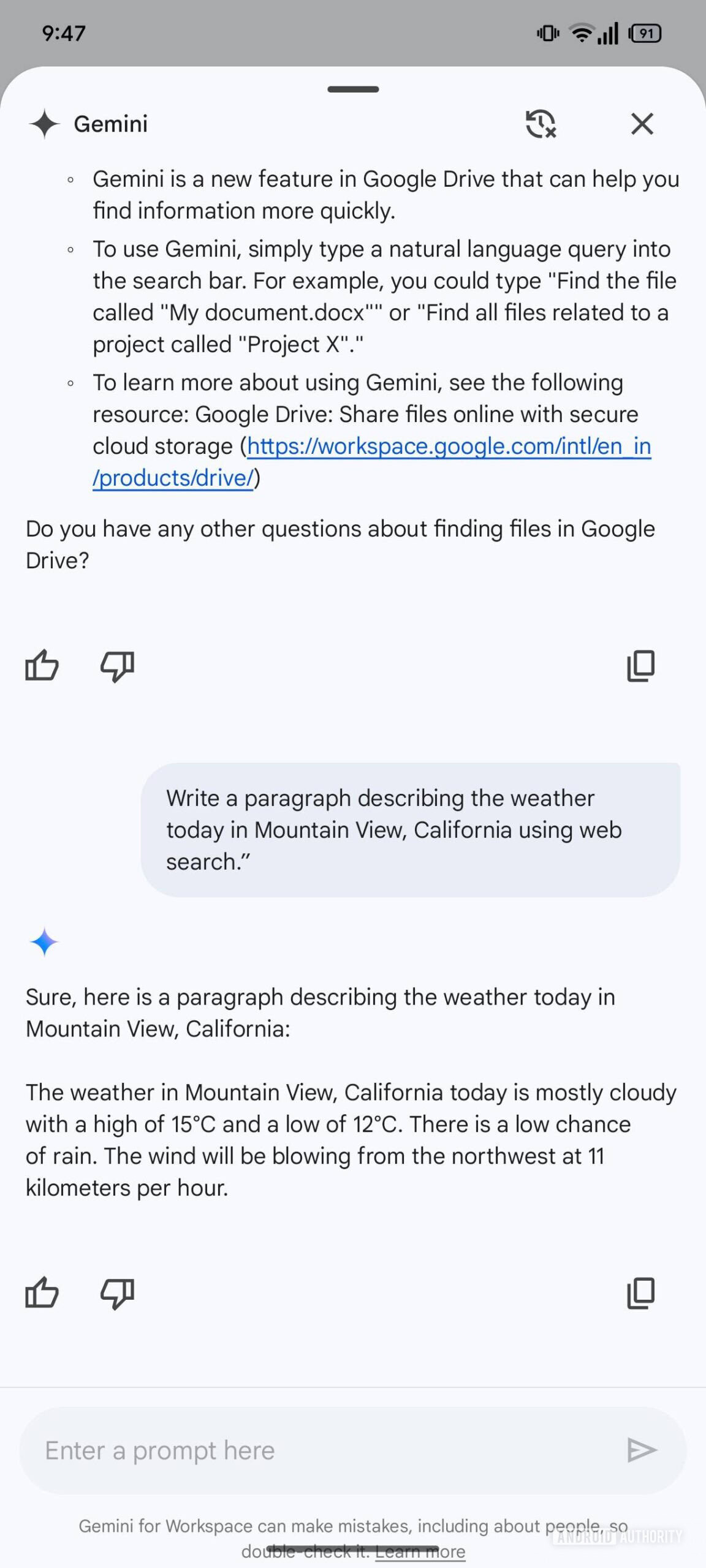Tap the black Gemini sparkle logo in header
The width and height of the screenshot is (706, 1568).
44,124
